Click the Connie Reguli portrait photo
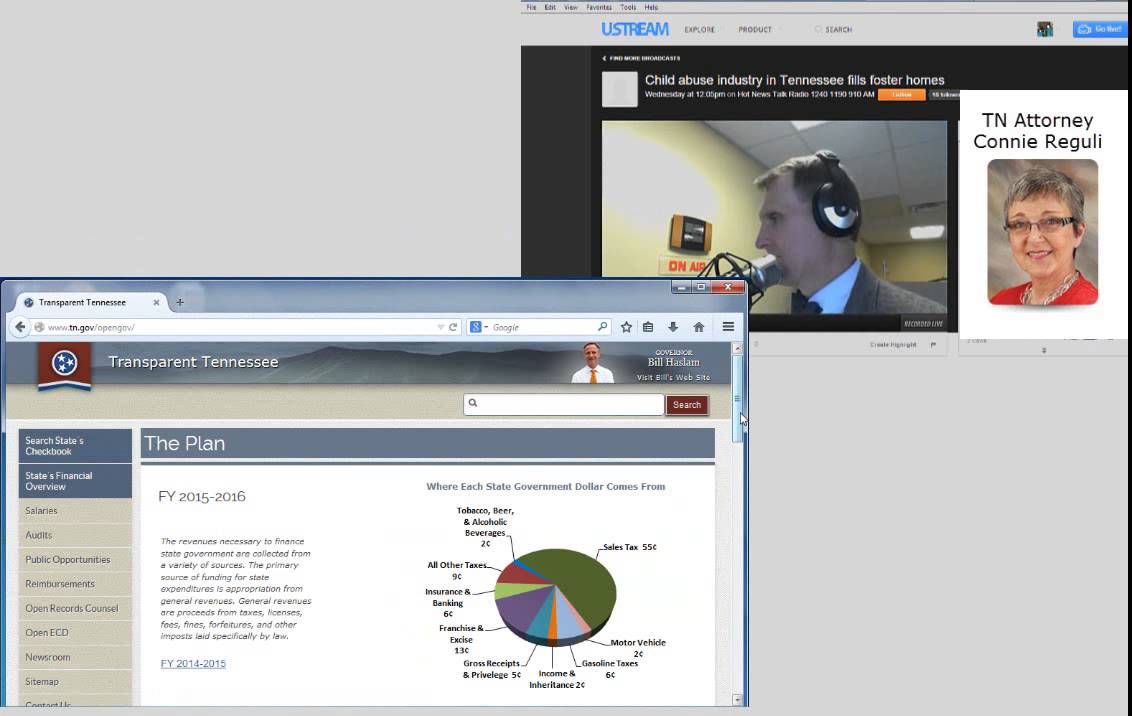This screenshot has height=716, width=1132. click(1042, 232)
